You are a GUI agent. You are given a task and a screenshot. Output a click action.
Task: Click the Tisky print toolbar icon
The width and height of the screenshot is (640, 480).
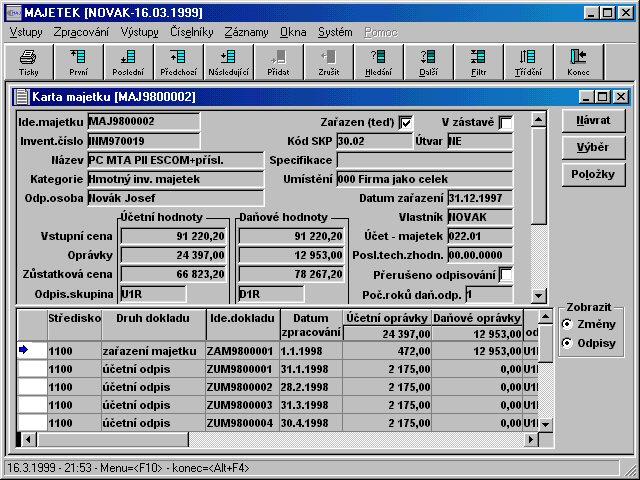[x=29, y=61]
